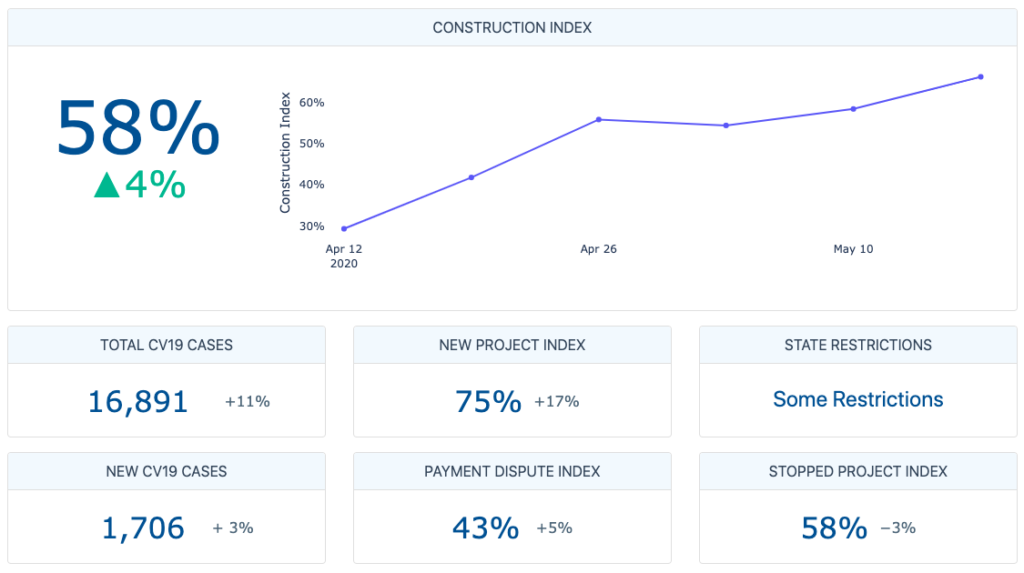Click the State Restrictions card header
This screenshot has height=573, width=1024.
857,345
